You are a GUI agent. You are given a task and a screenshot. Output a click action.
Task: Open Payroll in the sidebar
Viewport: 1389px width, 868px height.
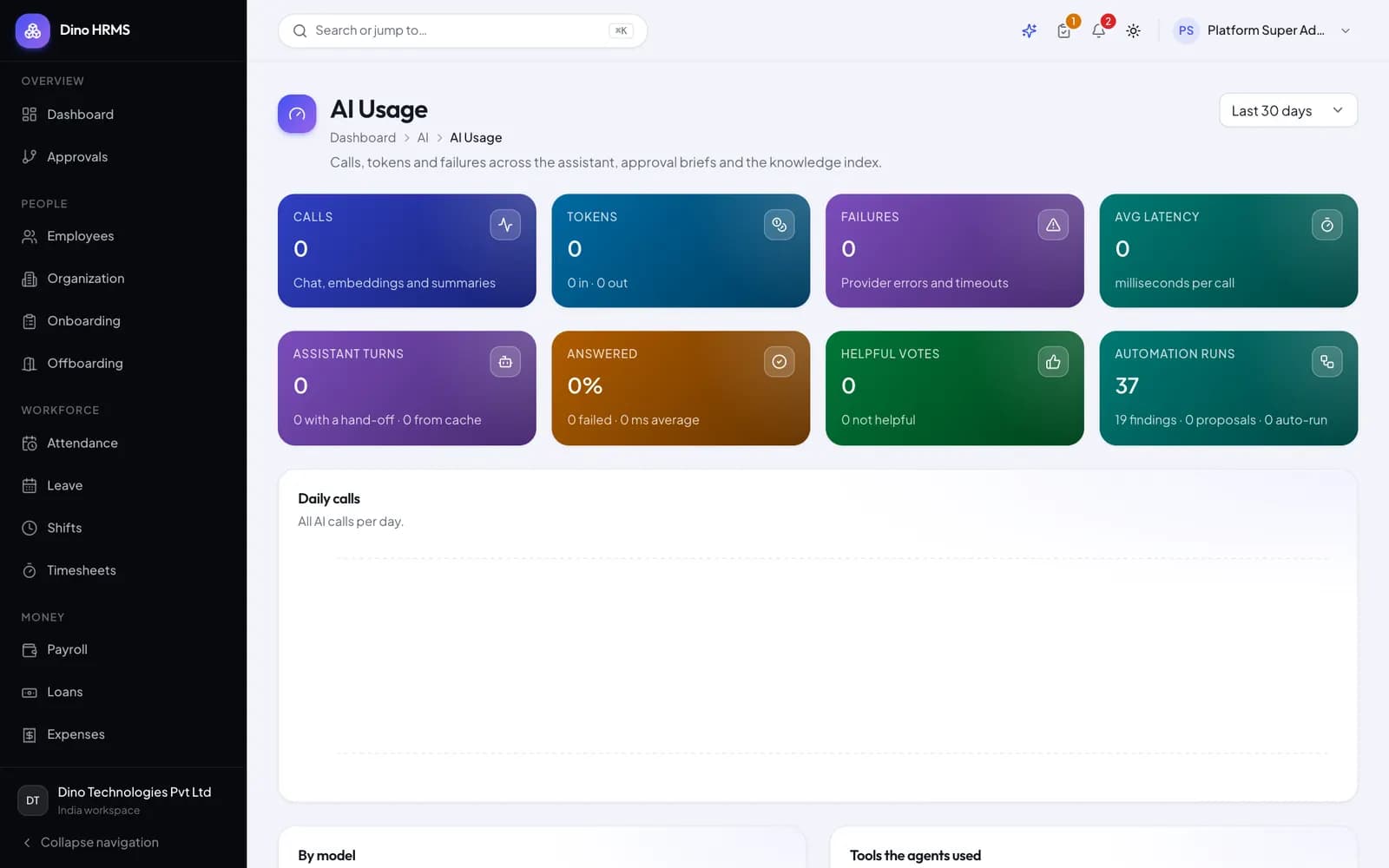click(x=123, y=649)
